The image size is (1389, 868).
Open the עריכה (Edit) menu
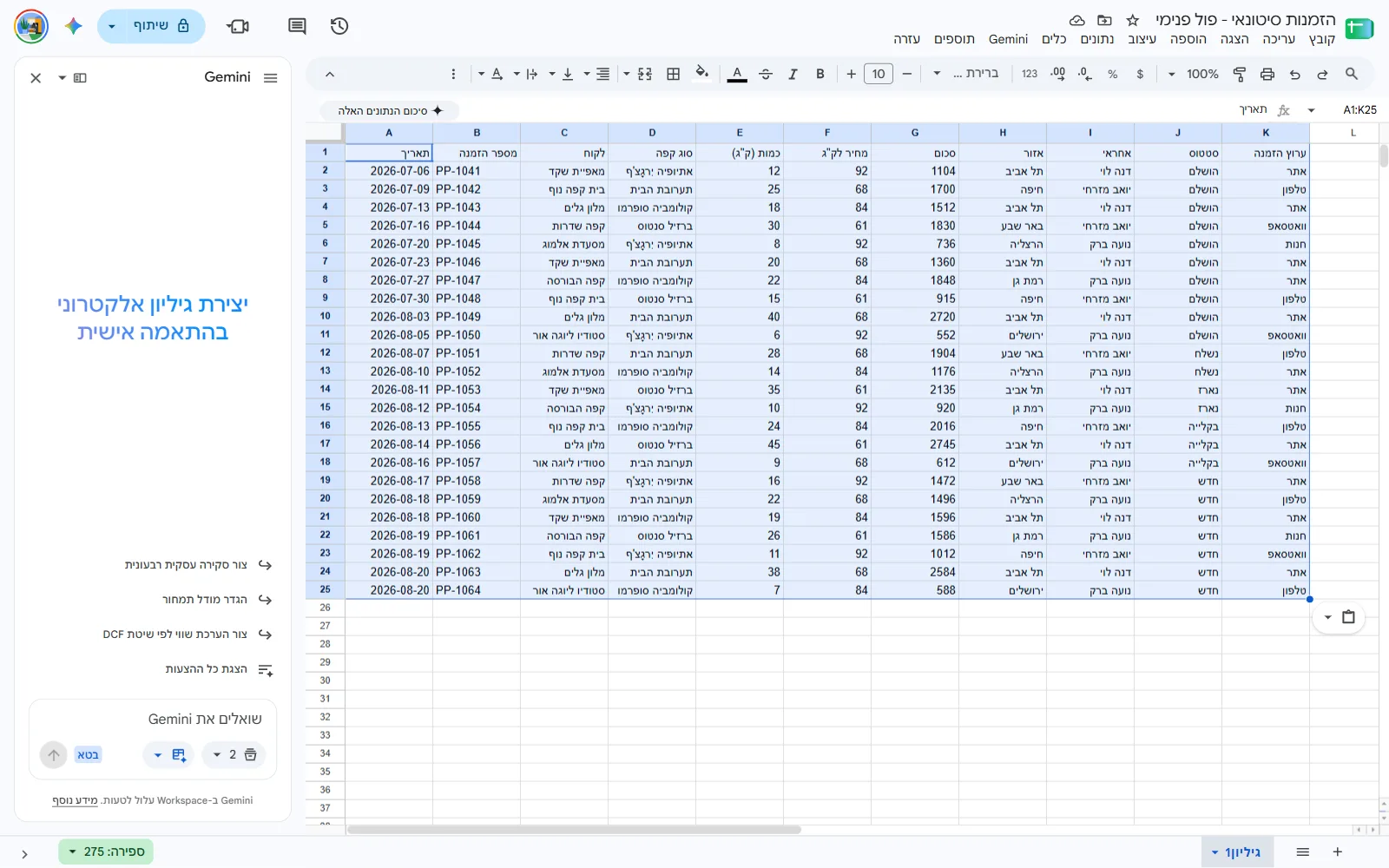[1279, 39]
